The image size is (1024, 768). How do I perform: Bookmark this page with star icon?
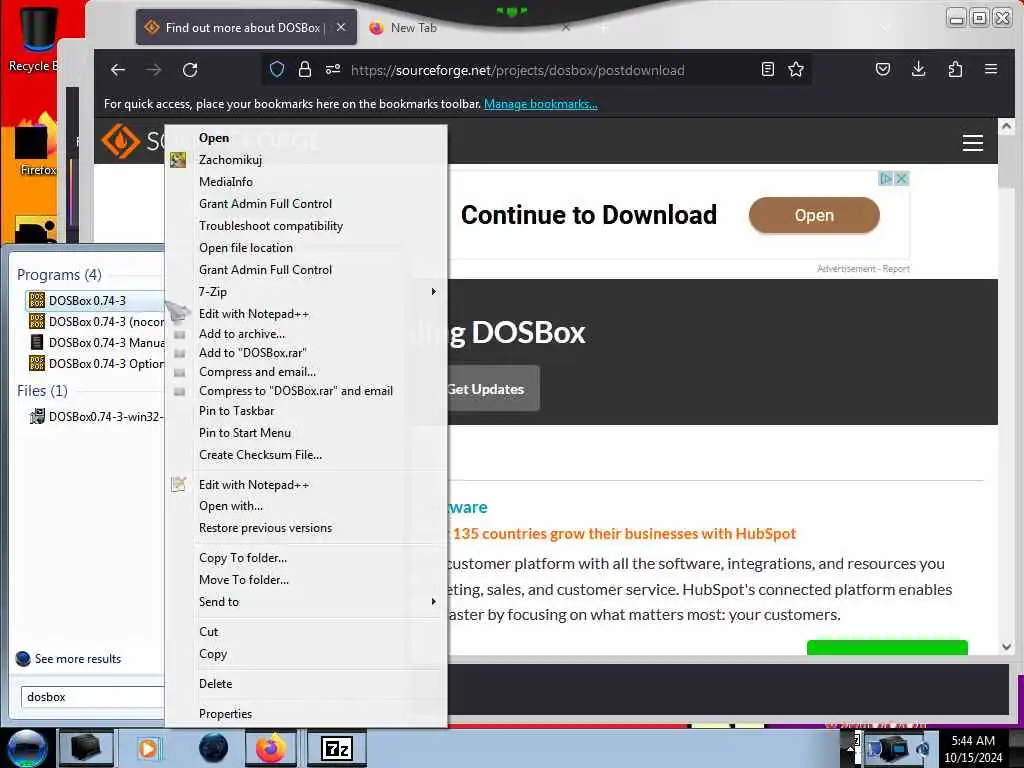tap(795, 69)
